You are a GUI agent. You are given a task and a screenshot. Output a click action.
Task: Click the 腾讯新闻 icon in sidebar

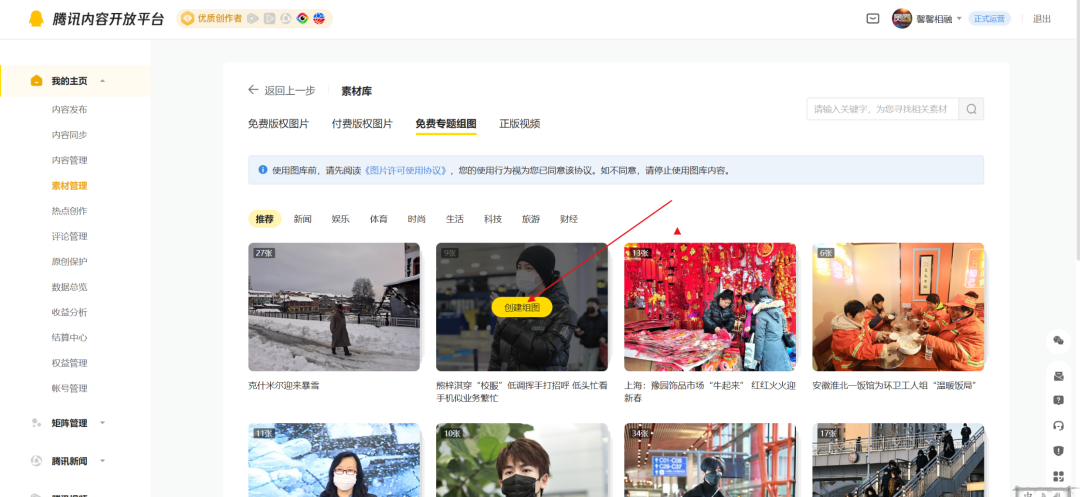(x=37, y=461)
